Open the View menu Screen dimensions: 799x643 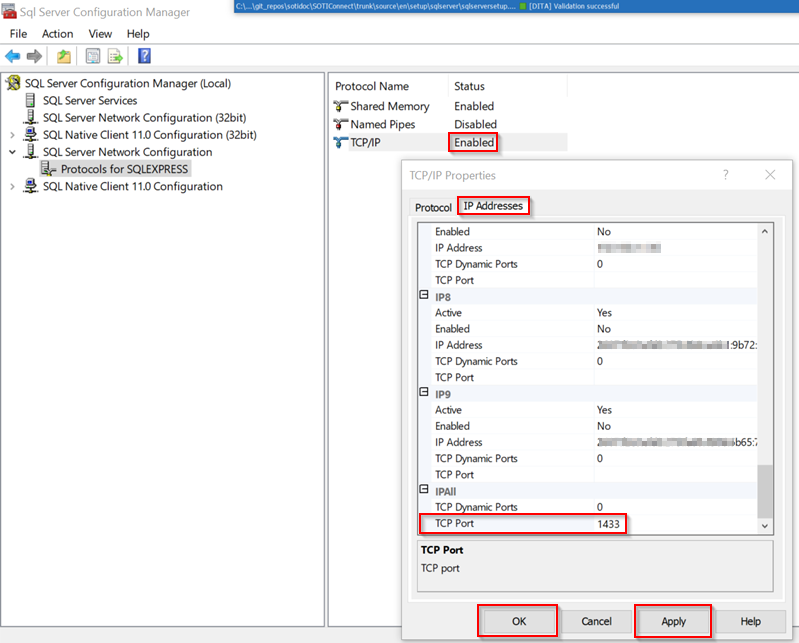pyautogui.click(x=100, y=34)
